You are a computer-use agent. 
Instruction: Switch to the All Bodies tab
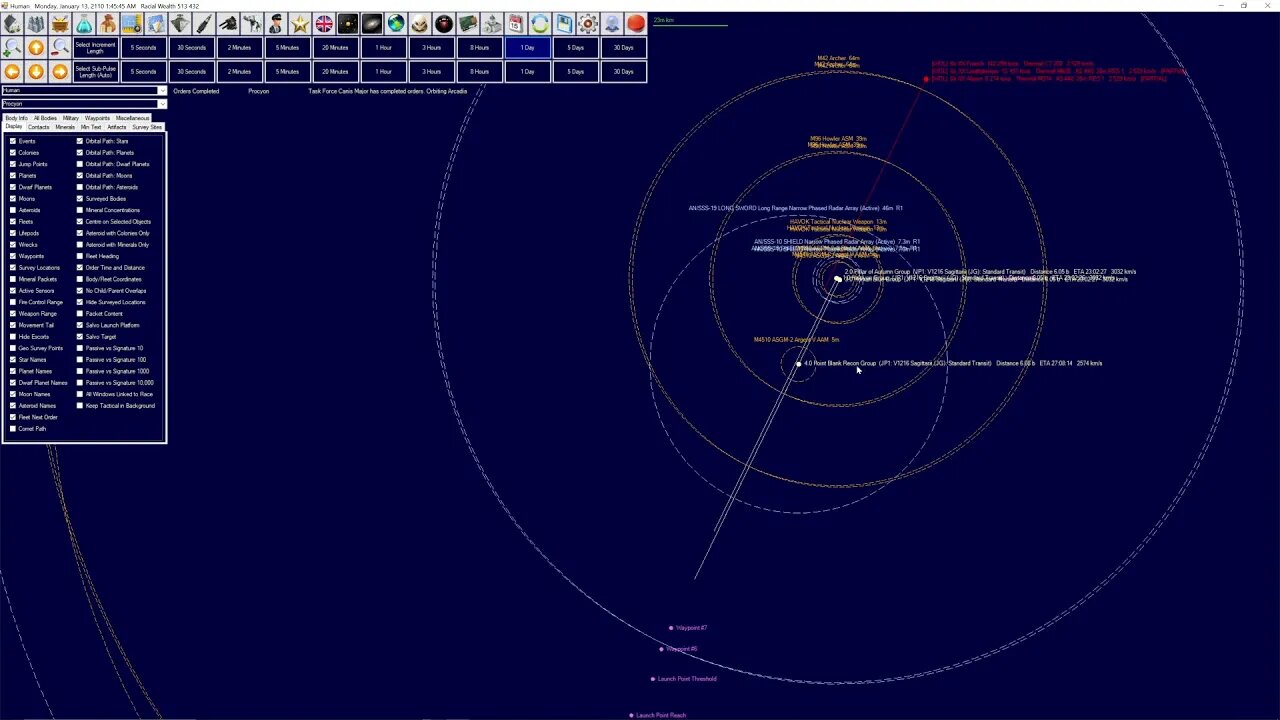[x=45, y=118]
